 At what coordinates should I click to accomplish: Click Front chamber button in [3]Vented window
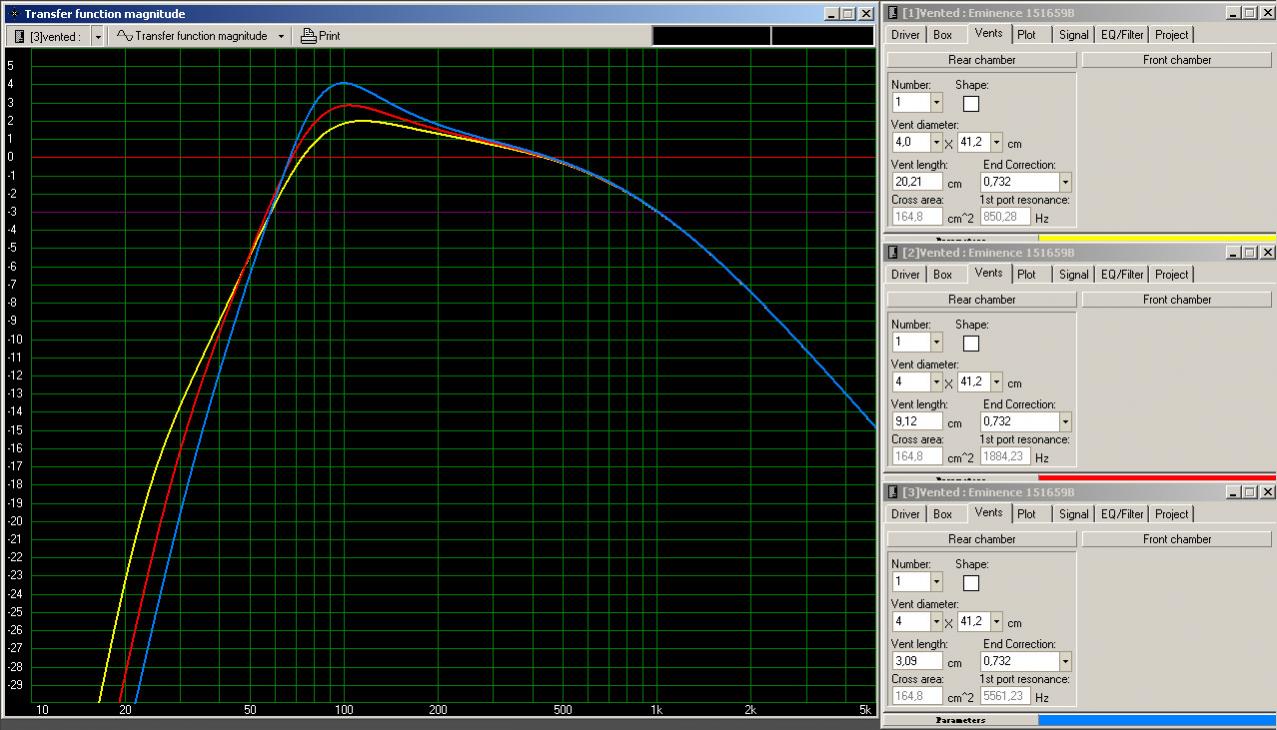tap(1177, 540)
